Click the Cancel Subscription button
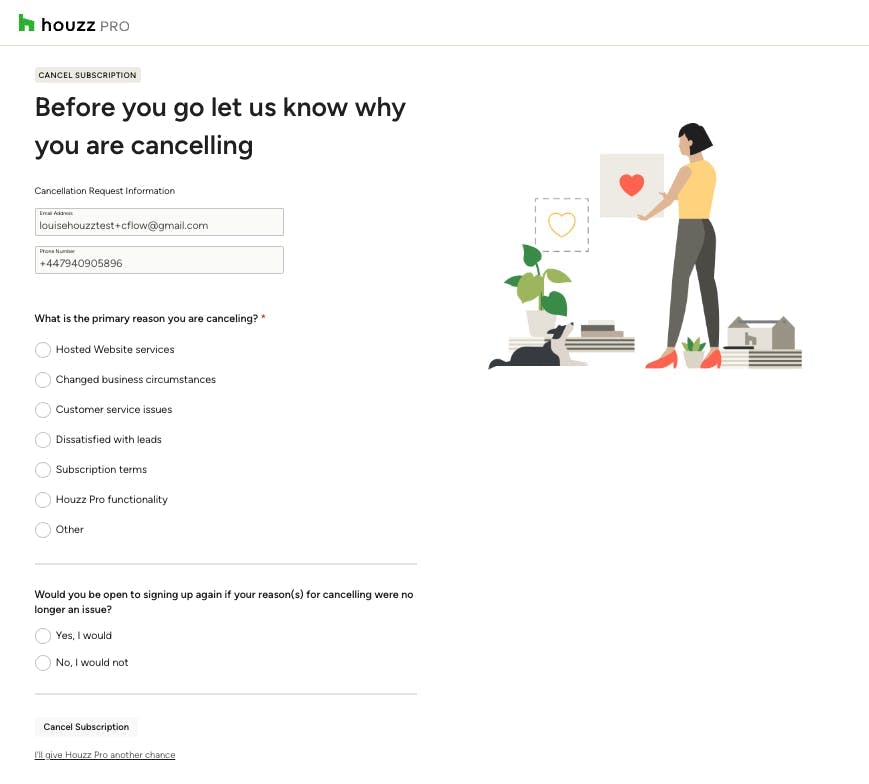 [86, 726]
